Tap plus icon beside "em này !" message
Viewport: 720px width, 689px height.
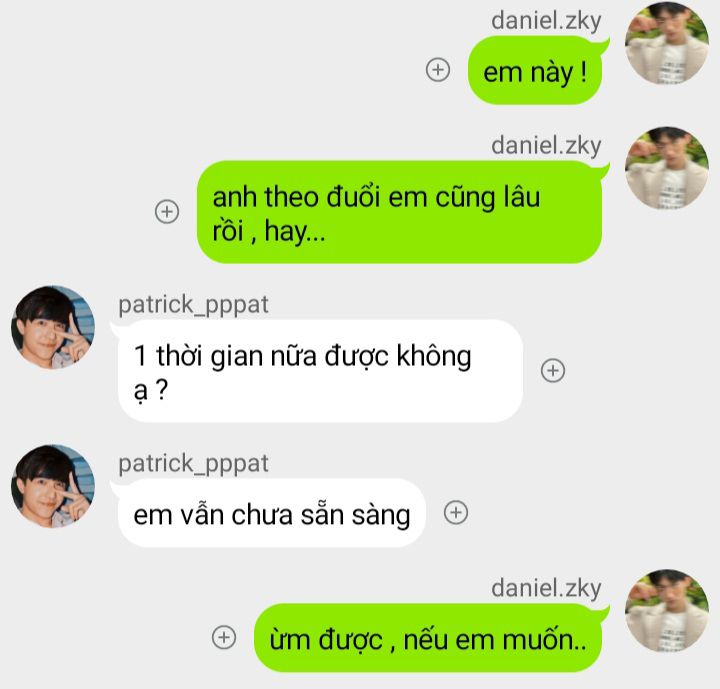[438, 70]
